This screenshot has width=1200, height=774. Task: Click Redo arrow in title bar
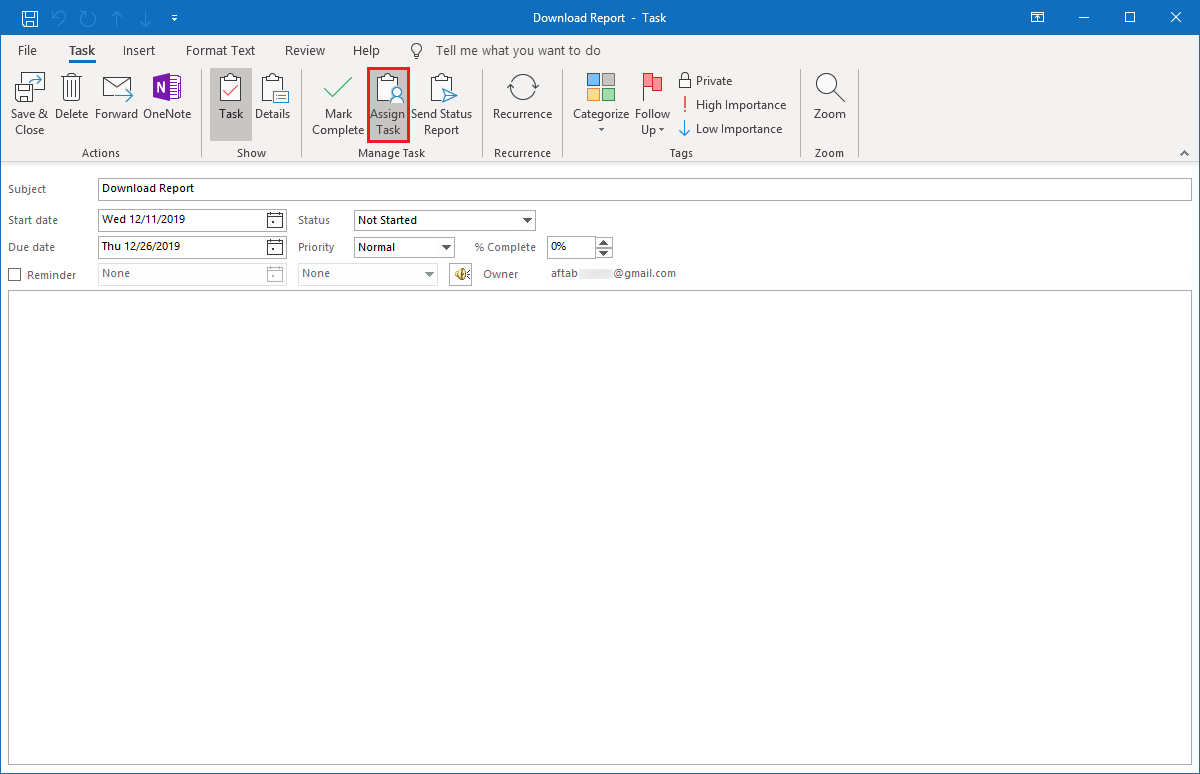(88, 18)
